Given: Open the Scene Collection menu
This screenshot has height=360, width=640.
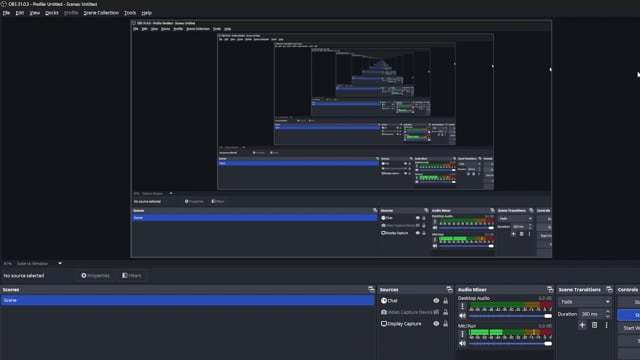Looking at the screenshot, I should tap(101, 13).
